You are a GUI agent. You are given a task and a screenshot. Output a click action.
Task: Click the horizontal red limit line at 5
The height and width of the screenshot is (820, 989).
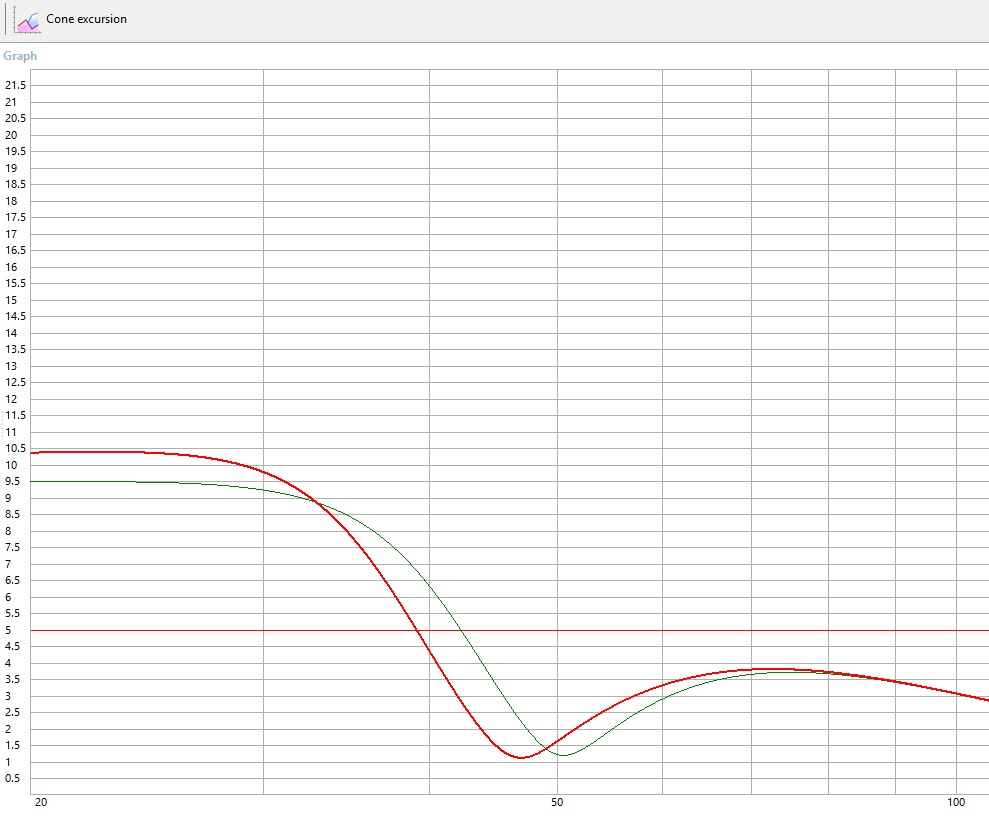click(x=510, y=630)
